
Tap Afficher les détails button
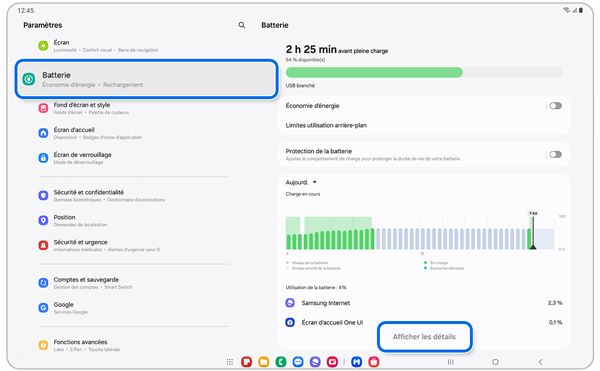(x=424, y=337)
